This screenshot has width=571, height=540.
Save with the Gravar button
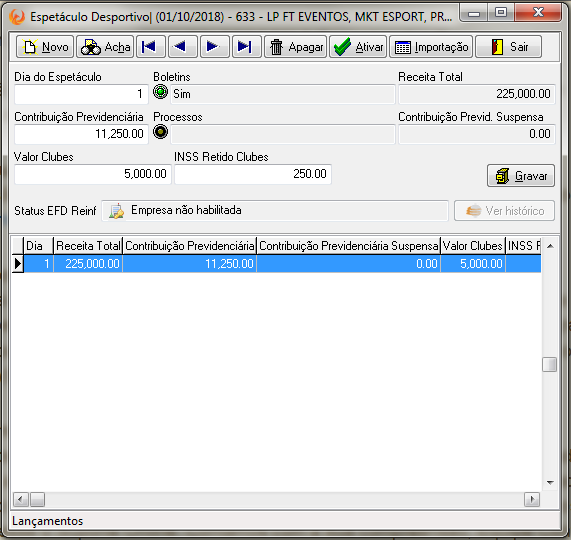coord(521,176)
